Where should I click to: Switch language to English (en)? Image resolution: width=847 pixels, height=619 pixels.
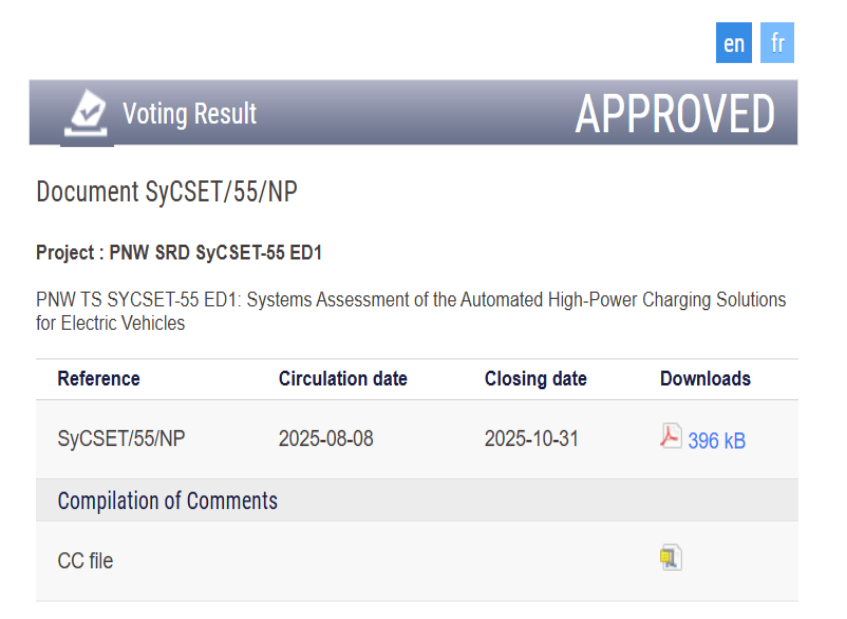coord(734,44)
